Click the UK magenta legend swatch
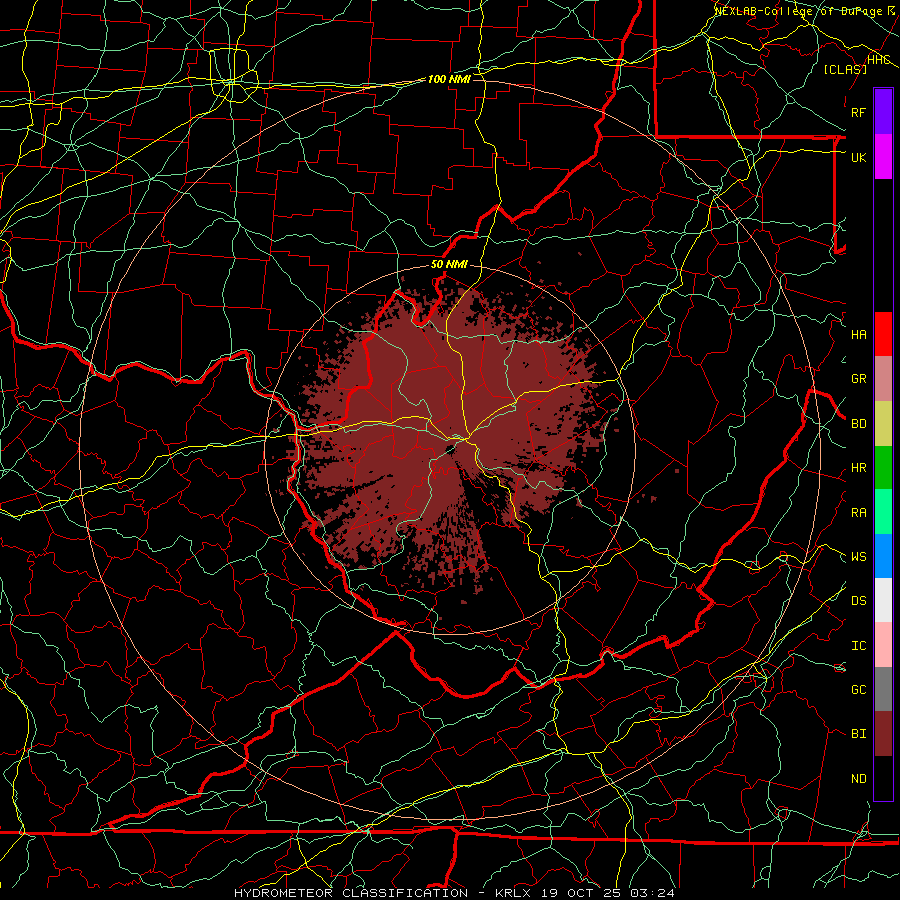This screenshot has width=900, height=900. pyautogui.click(x=883, y=157)
